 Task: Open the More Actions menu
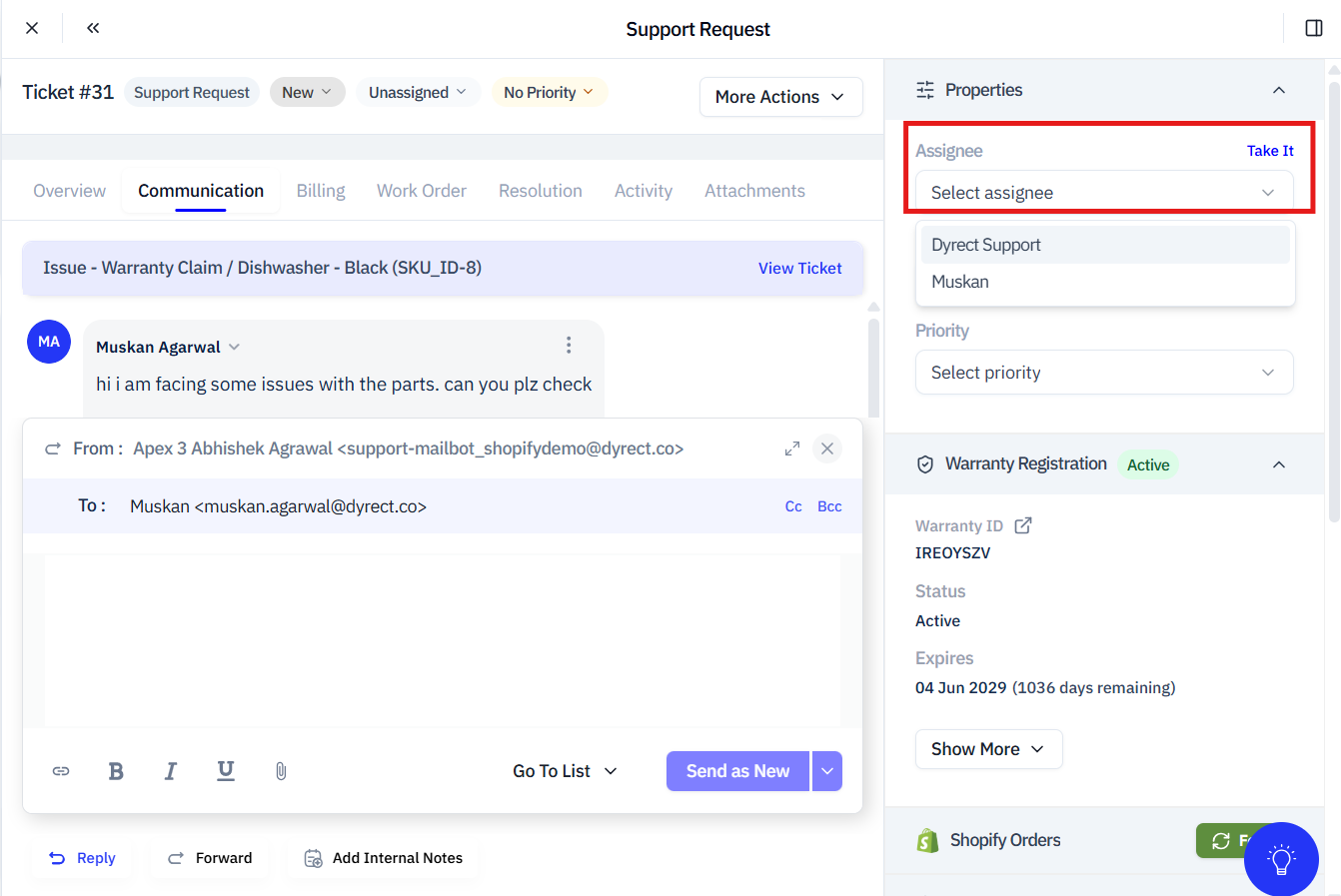[x=781, y=97]
